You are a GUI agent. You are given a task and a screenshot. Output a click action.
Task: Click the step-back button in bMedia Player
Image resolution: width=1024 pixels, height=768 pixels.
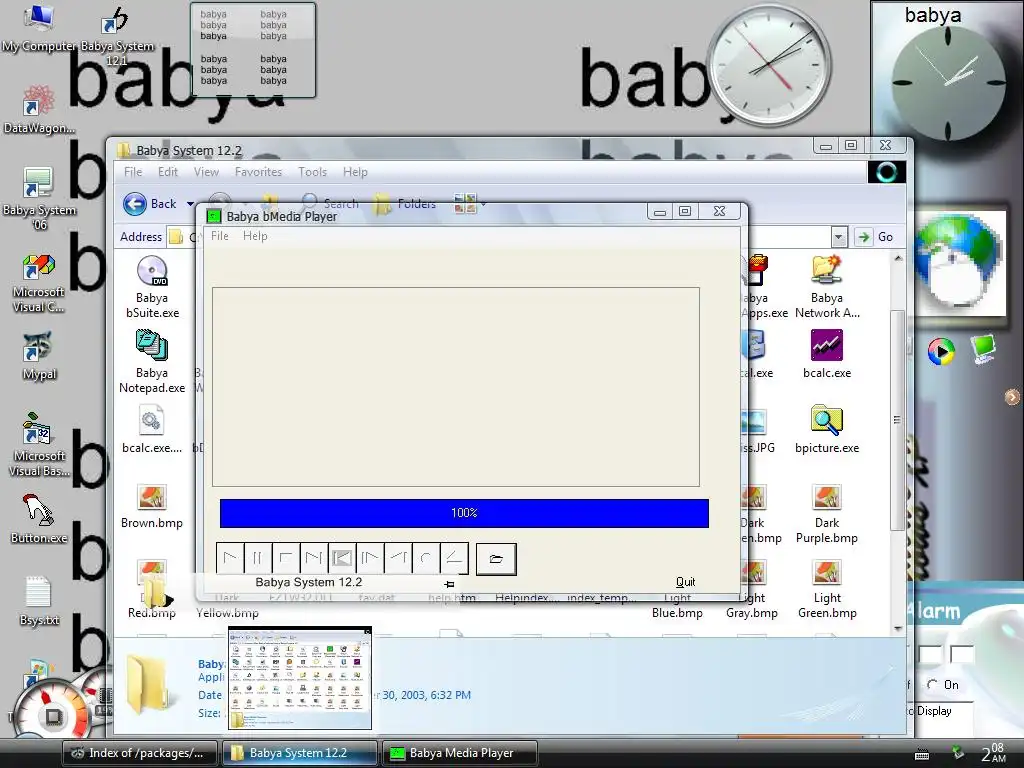398,558
